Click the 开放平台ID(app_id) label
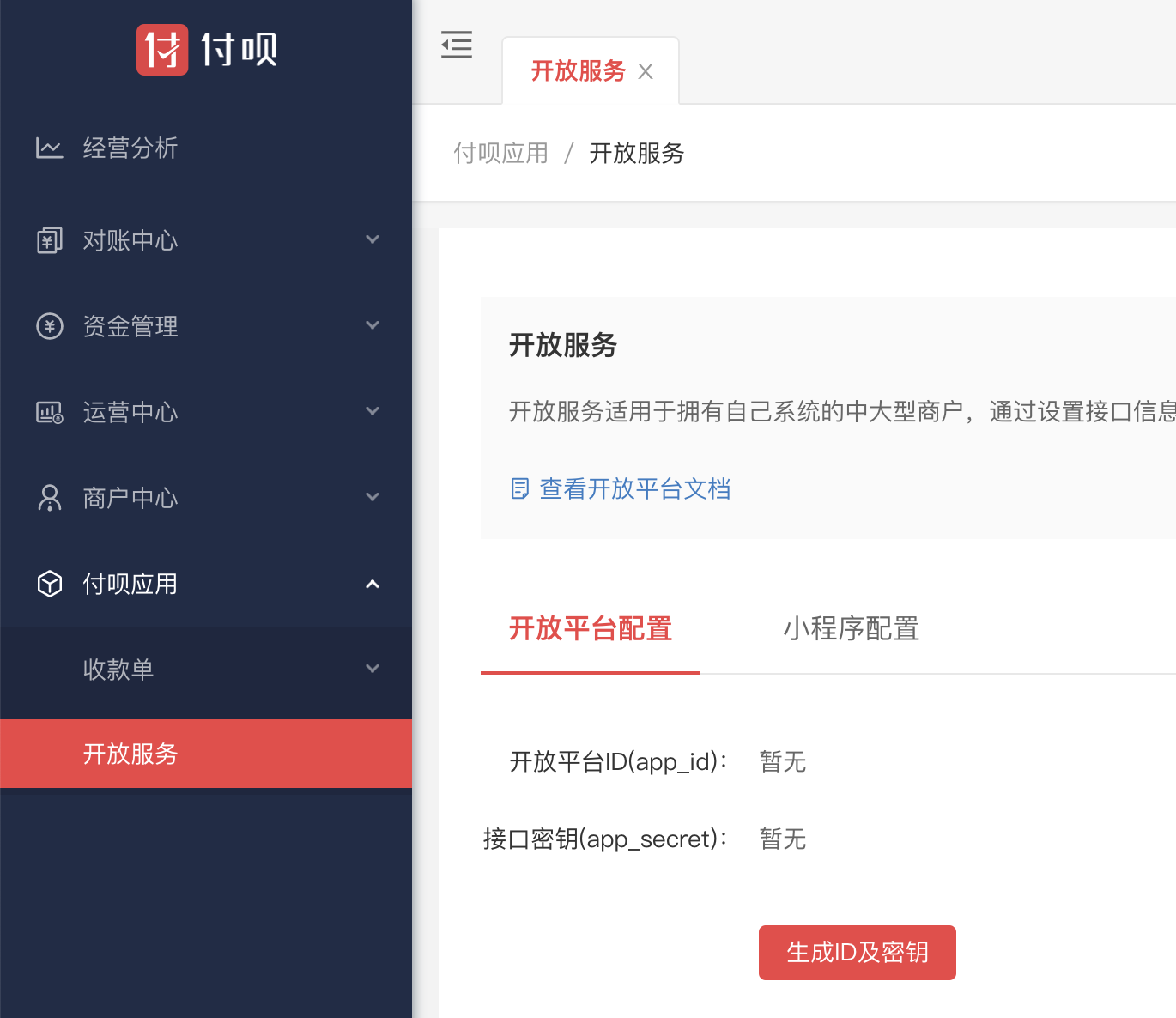1176x1018 pixels. [619, 761]
